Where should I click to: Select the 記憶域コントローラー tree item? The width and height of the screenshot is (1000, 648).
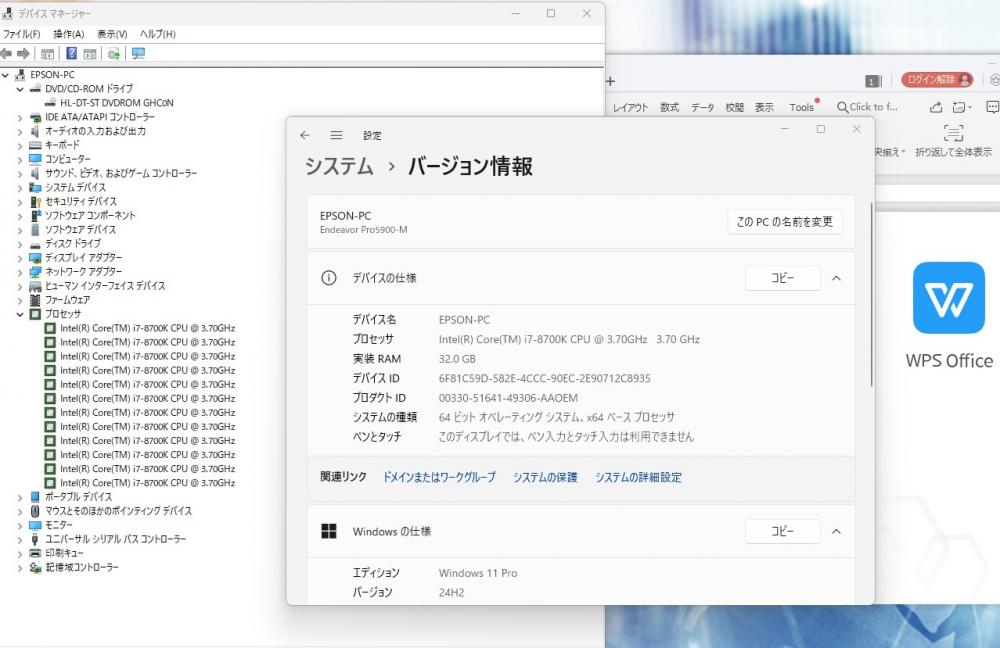[x=82, y=567]
